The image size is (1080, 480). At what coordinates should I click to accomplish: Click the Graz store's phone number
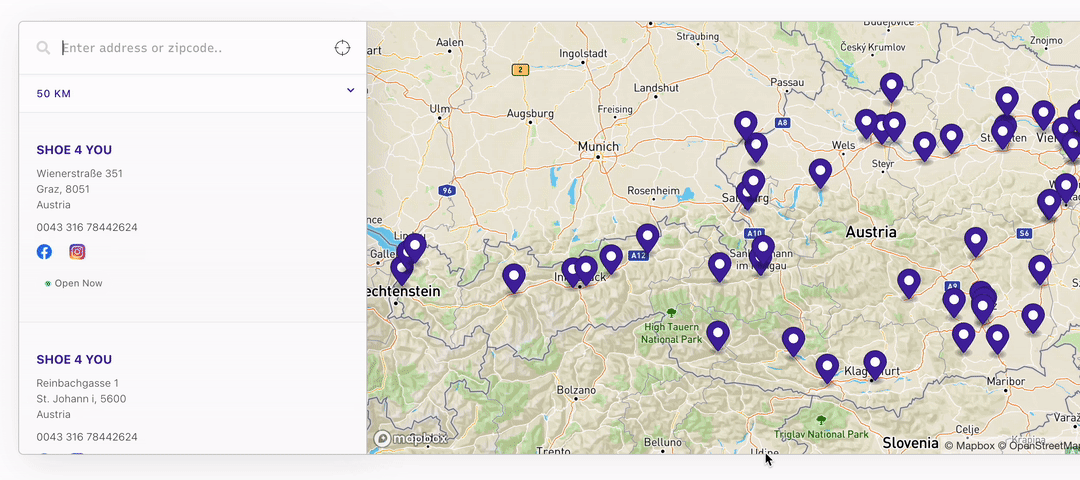pyautogui.click(x=87, y=227)
